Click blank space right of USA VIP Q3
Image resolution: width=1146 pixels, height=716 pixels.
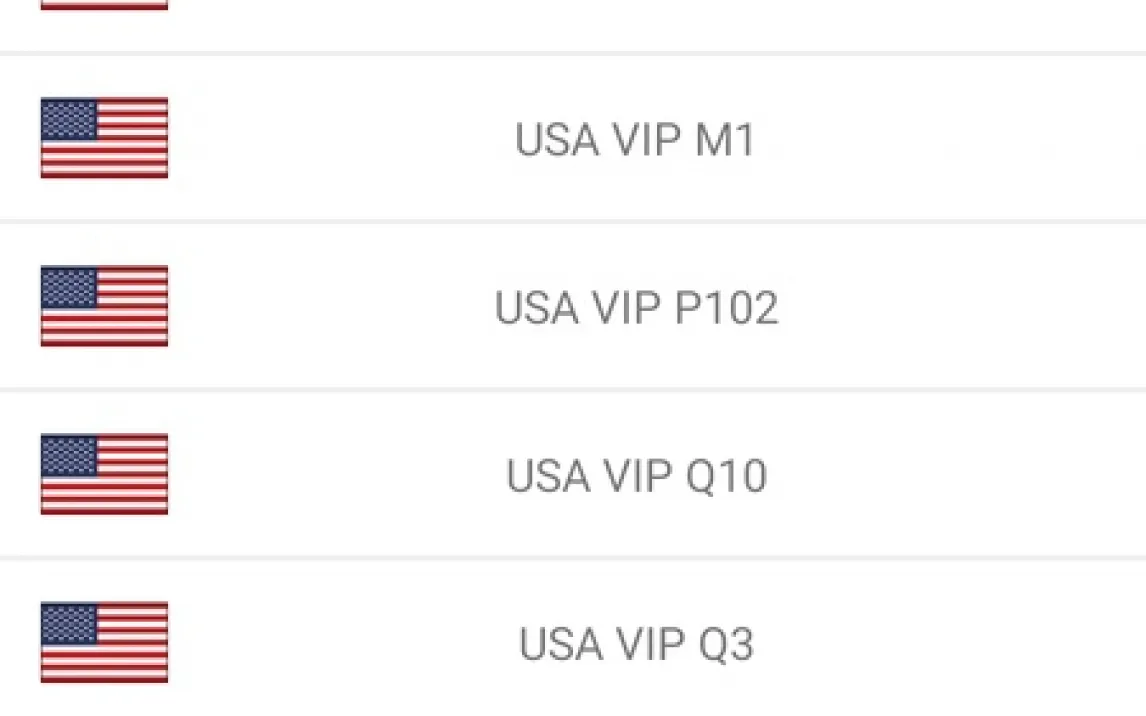[x=950, y=639]
